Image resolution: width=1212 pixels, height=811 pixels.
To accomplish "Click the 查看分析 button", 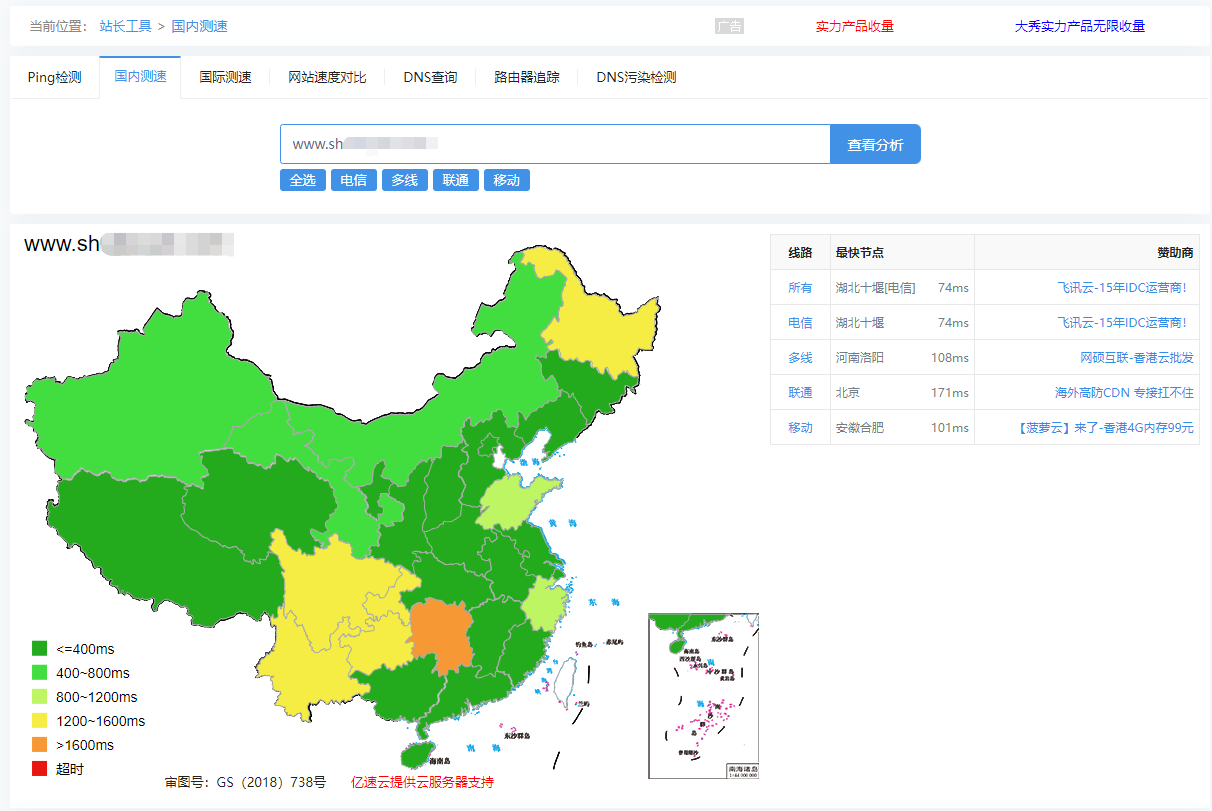I will pos(875,144).
